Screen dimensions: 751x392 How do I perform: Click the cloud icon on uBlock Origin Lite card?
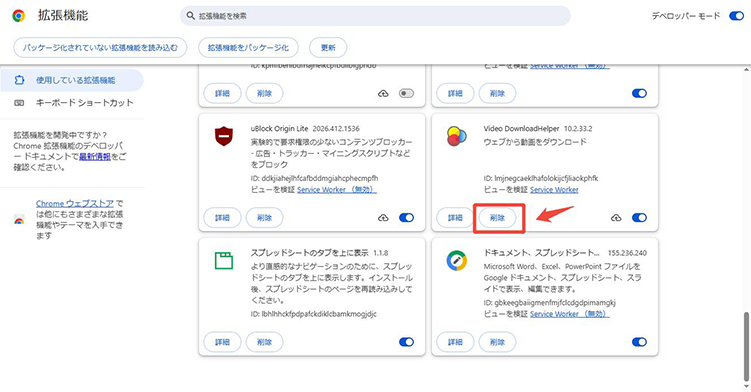tap(383, 218)
